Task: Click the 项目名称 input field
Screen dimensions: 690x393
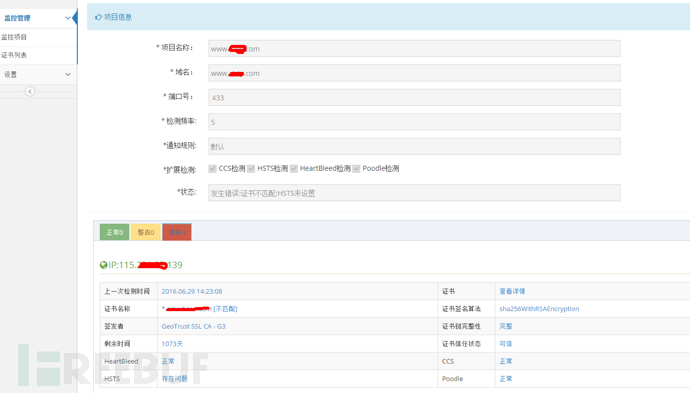Action: (x=415, y=48)
